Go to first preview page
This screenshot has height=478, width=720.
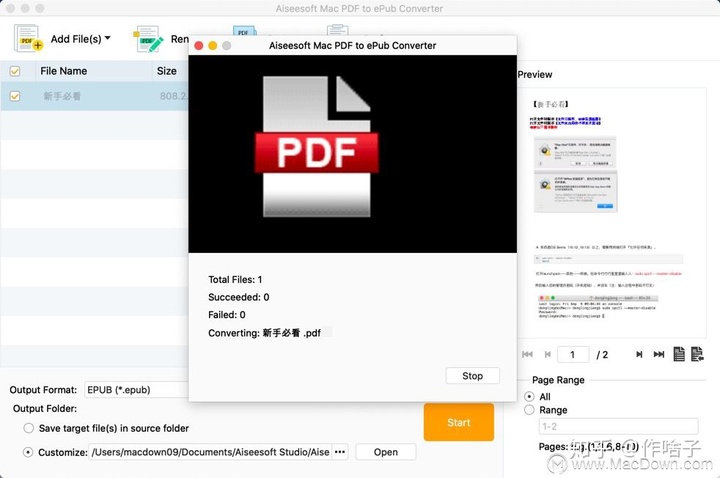(x=528, y=354)
